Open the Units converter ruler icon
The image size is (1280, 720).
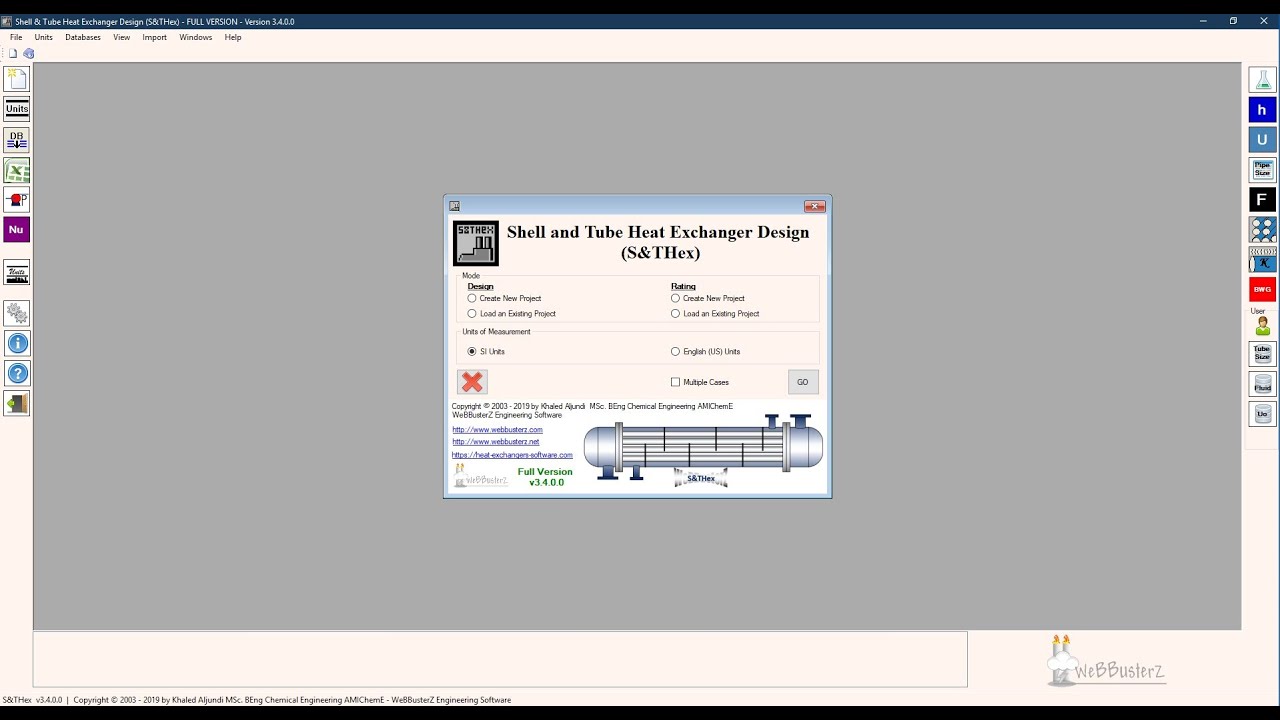coord(16,272)
